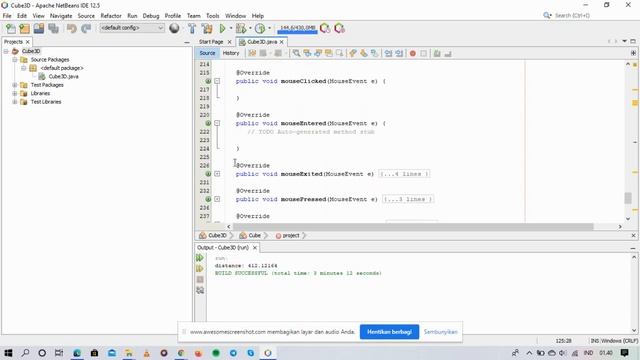The height and width of the screenshot is (360, 640).
Task: Open the Debug menu
Action: pyautogui.click(x=151, y=16)
